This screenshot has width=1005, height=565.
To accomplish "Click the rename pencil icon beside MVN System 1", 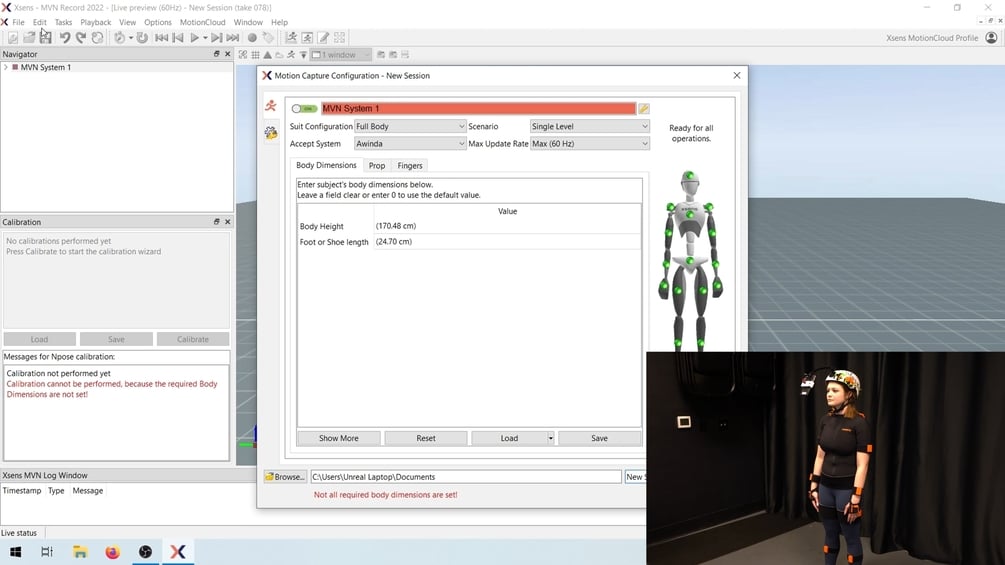I will (644, 109).
